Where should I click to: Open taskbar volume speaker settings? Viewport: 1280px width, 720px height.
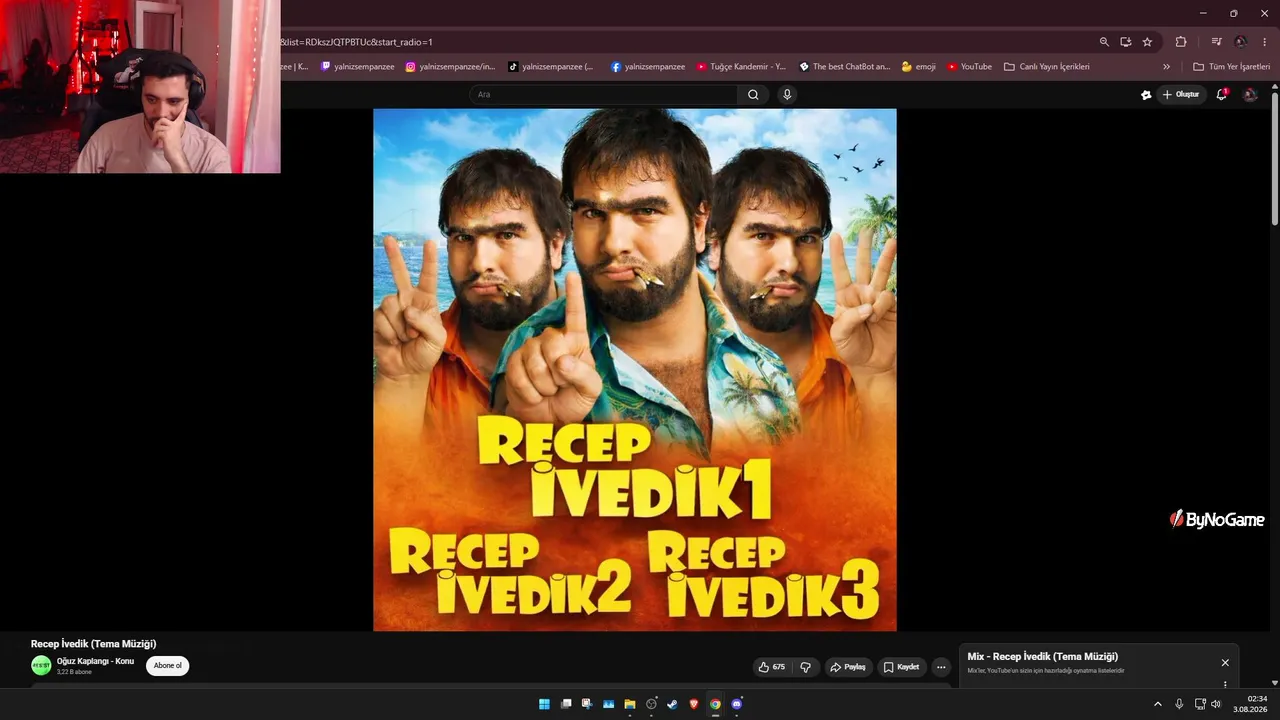(1216, 704)
